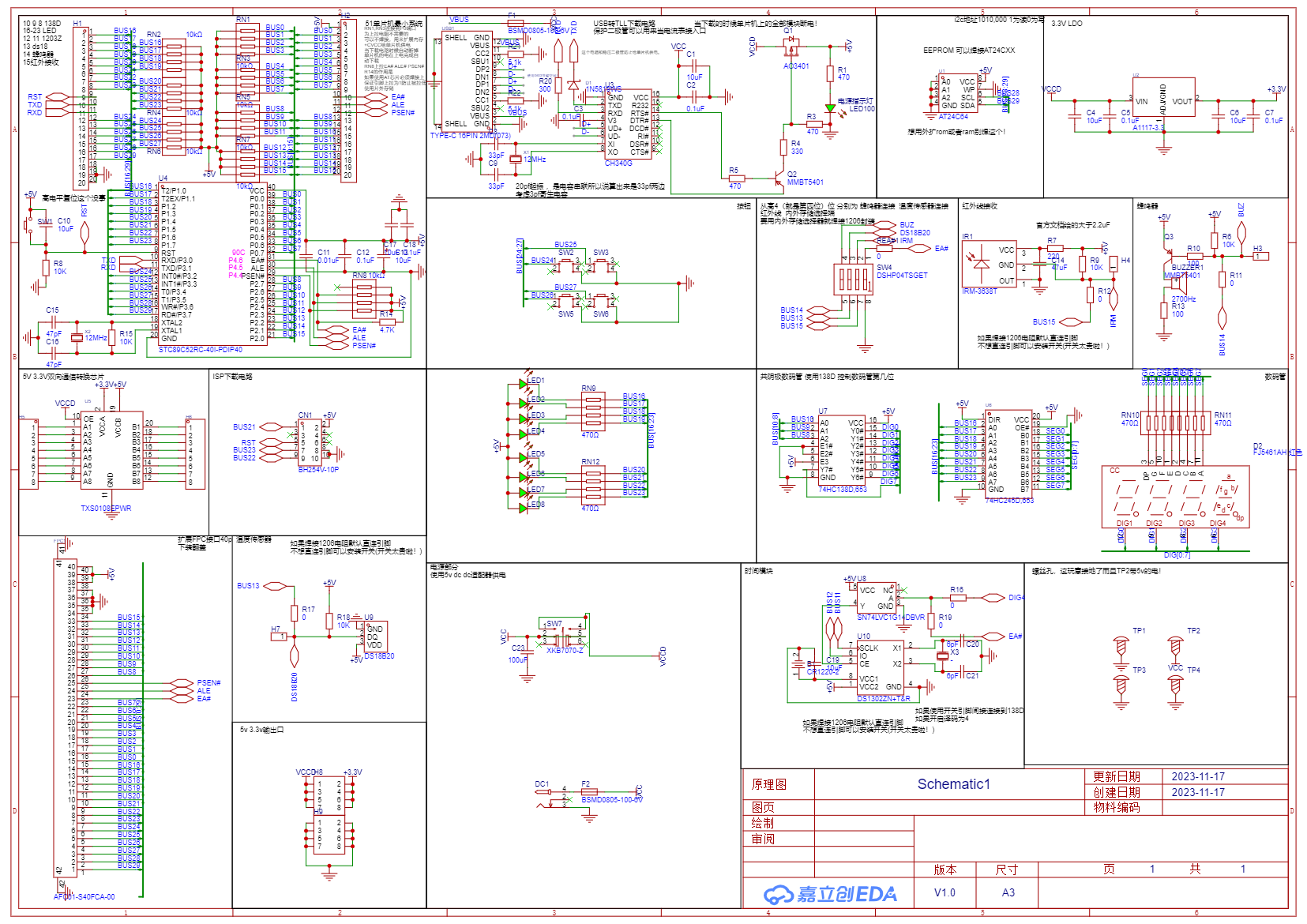1307x924 pixels.
Task: Select the 红外线接收 section title
Action: [980, 206]
